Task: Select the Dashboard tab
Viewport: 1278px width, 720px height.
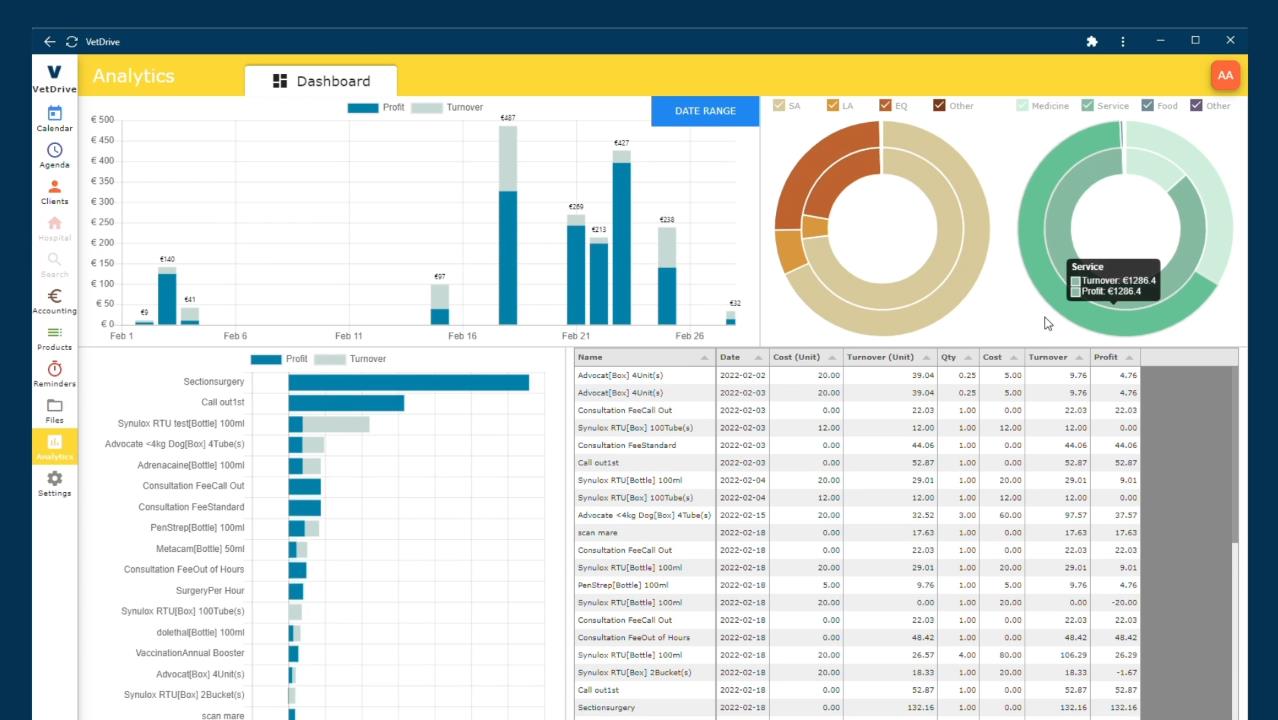Action: click(321, 81)
